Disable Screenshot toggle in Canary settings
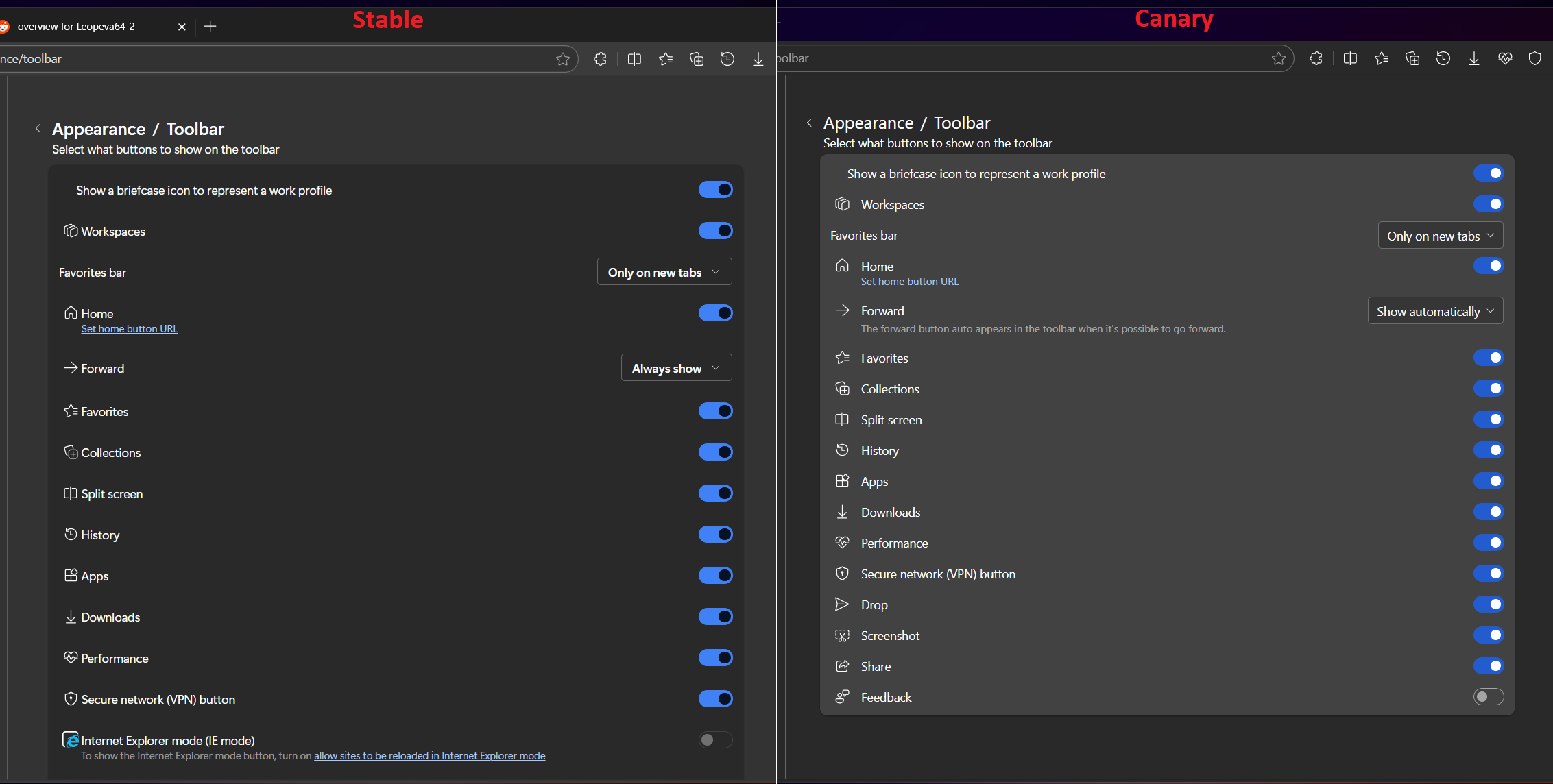Screen dimensions: 1553x784 [1488, 635]
